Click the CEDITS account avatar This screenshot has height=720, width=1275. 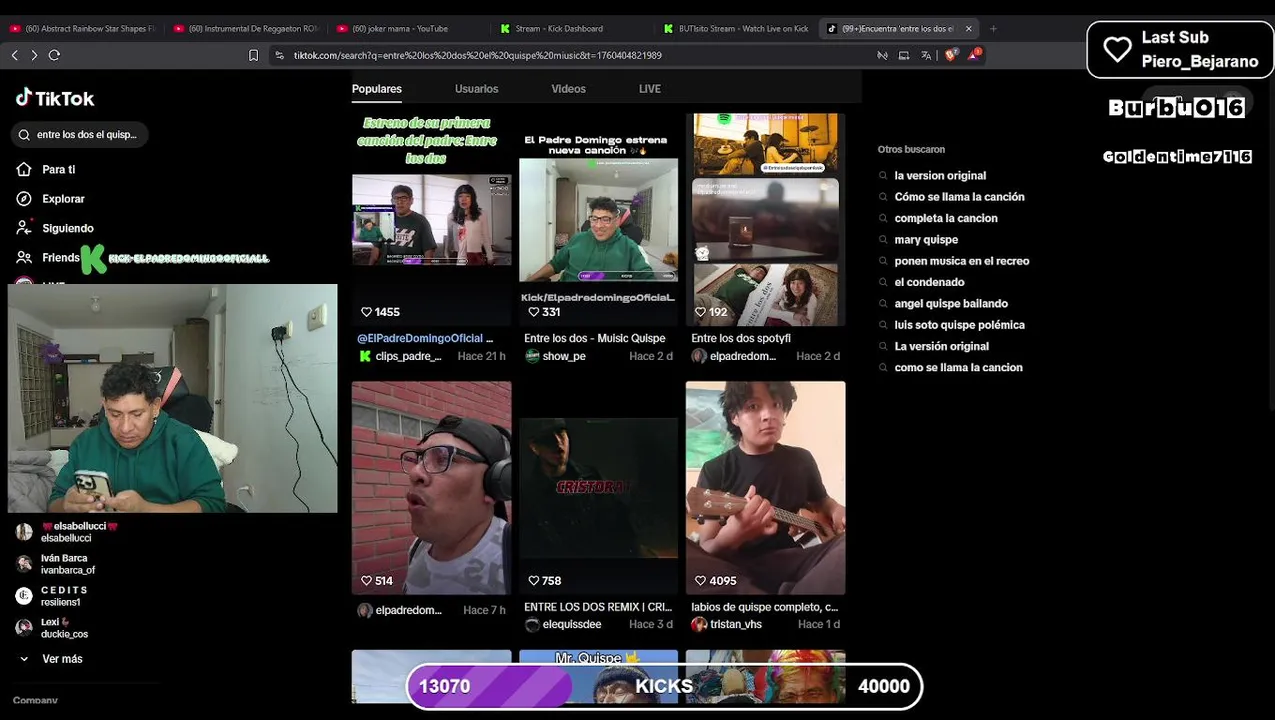pos(24,596)
